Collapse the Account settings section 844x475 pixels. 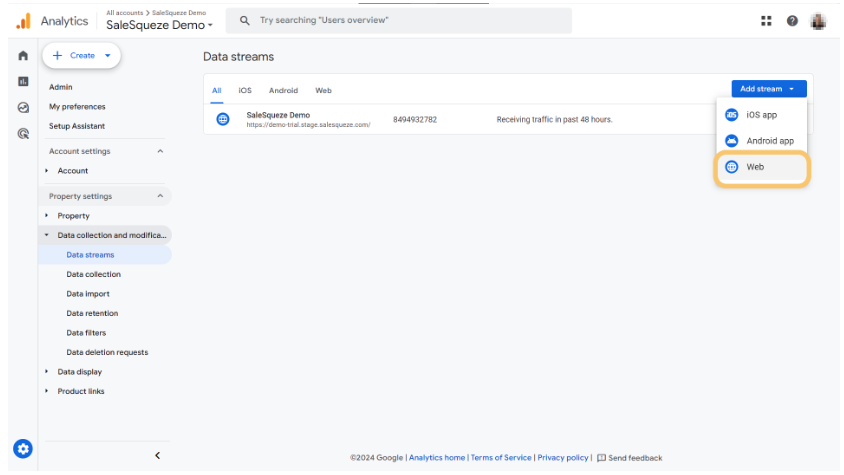click(160, 151)
